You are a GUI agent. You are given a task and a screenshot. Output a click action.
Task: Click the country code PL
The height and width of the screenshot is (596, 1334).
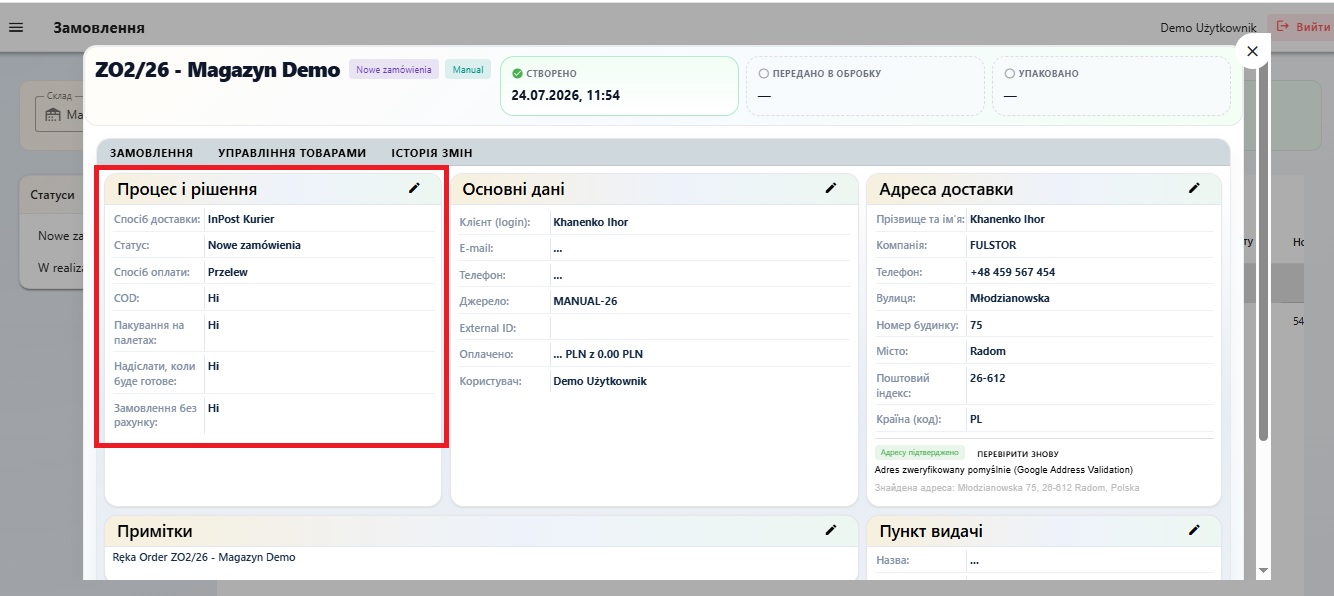tap(978, 419)
